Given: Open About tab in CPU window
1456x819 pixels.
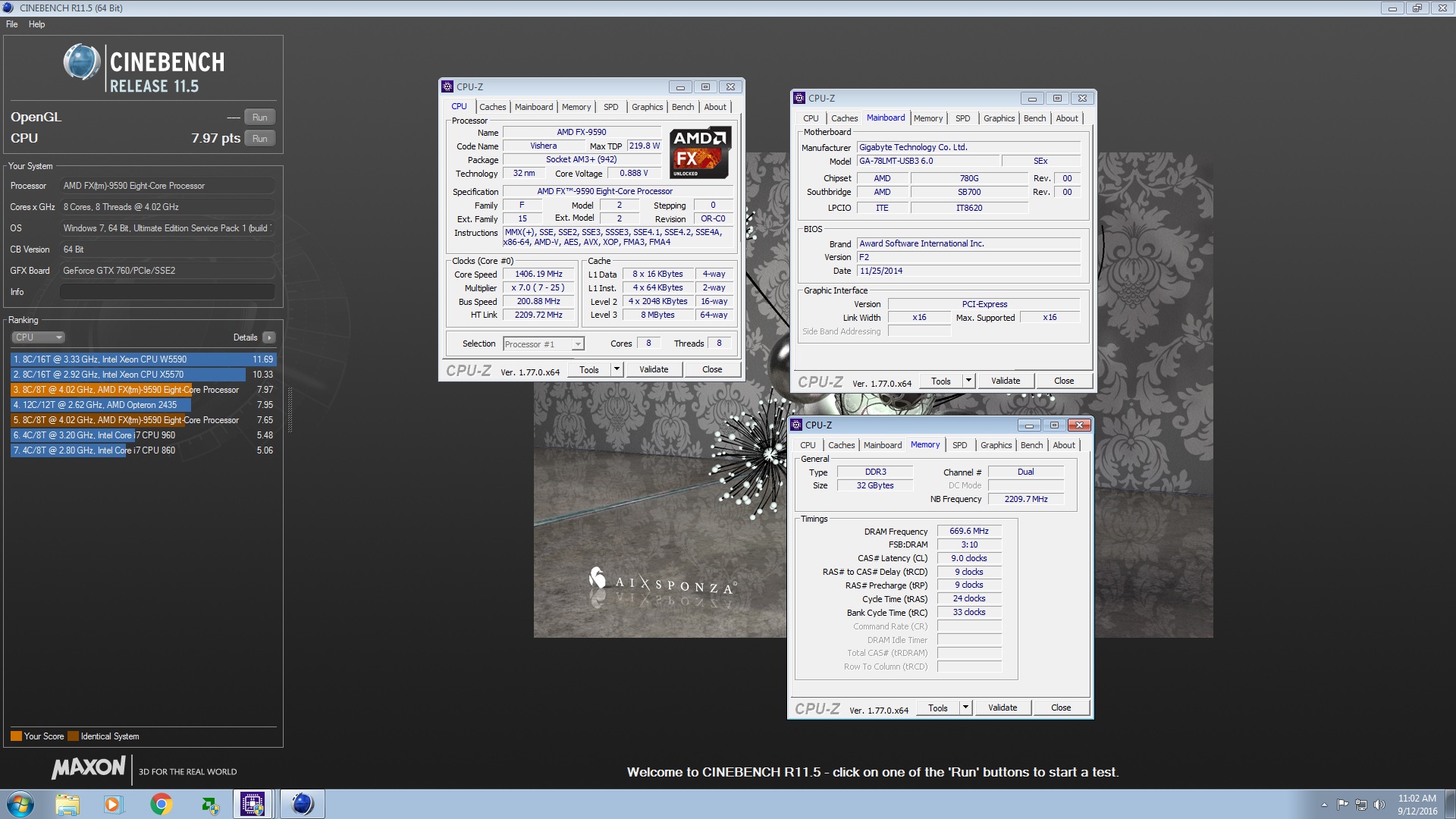Looking at the screenshot, I should pyautogui.click(x=715, y=107).
